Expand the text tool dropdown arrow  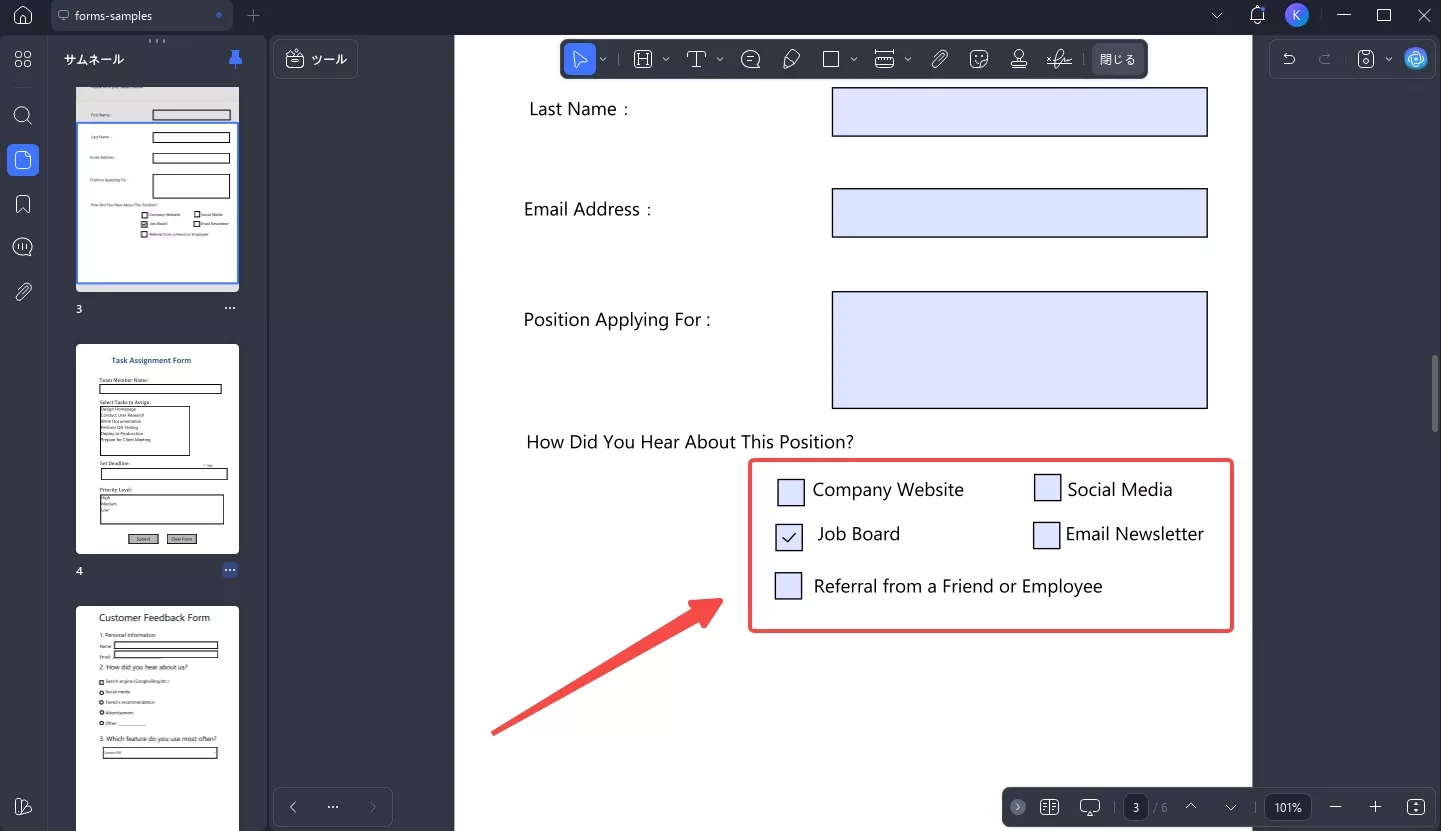720,60
